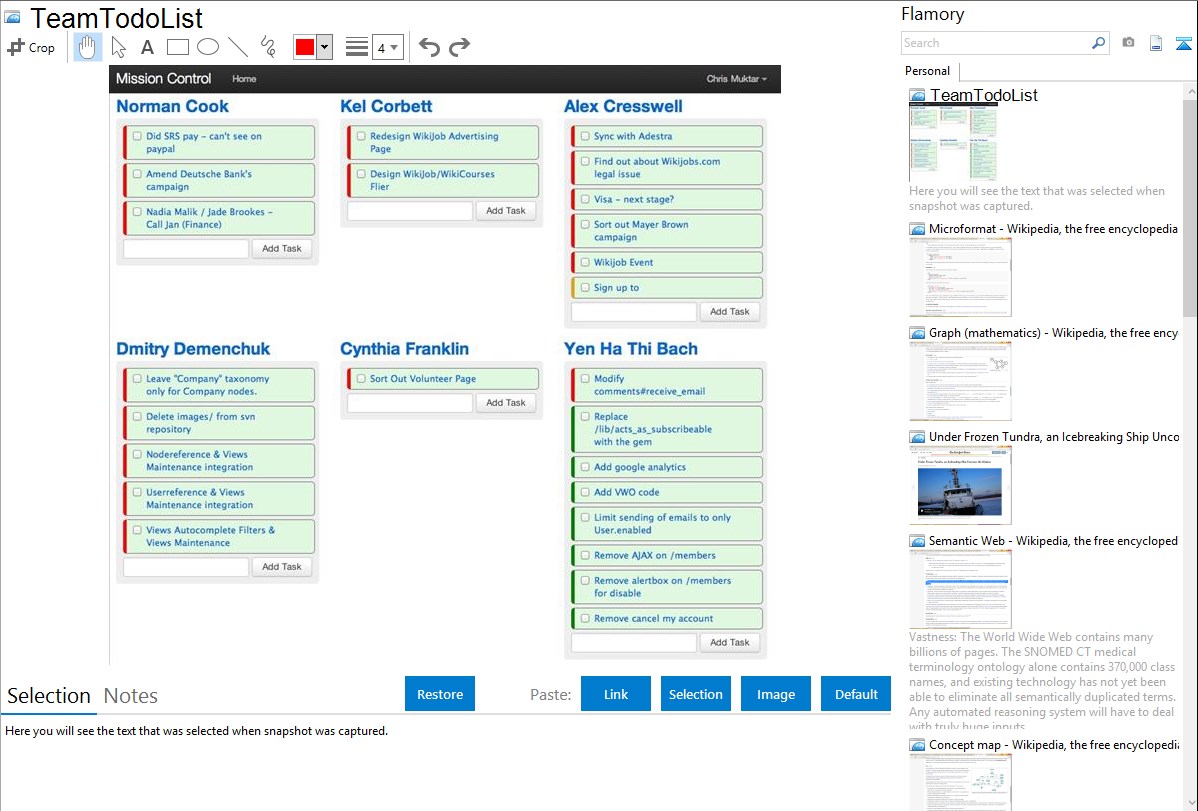Open the line width 4 dropdown
1198x811 pixels.
(x=387, y=47)
